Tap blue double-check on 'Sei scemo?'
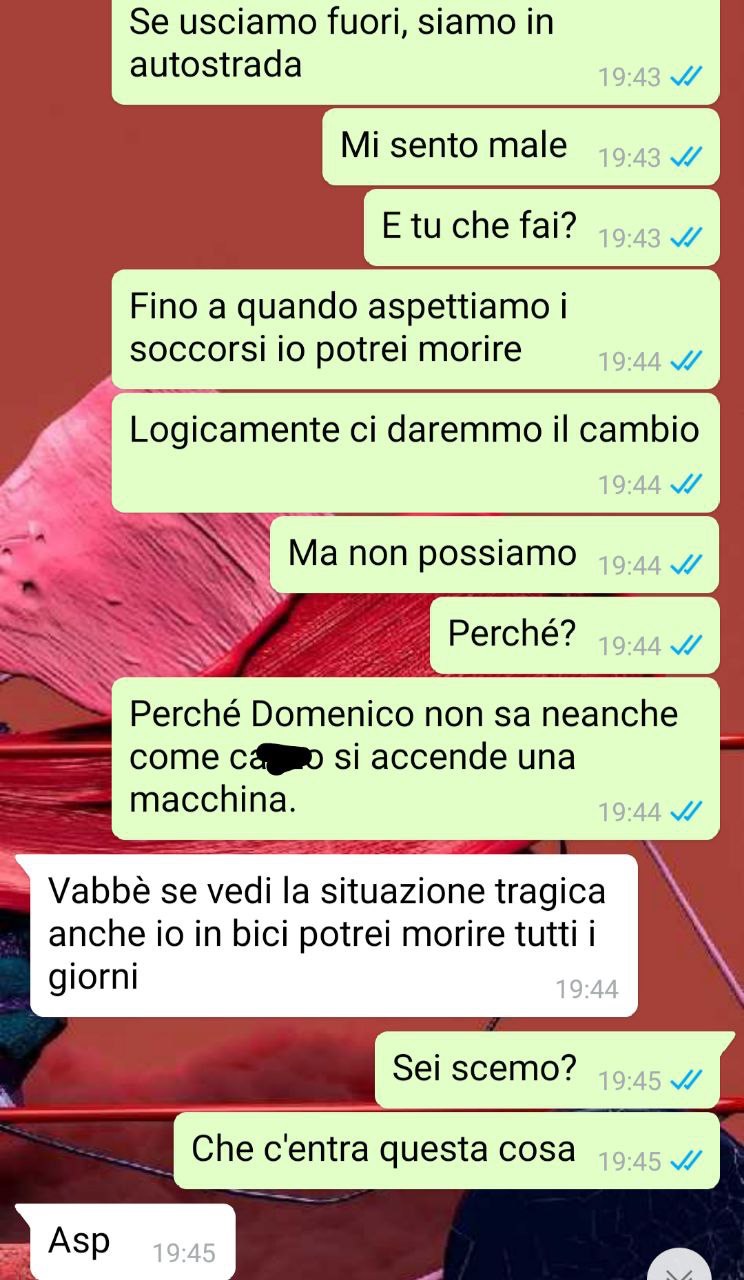744x1280 pixels. pos(686,1080)
